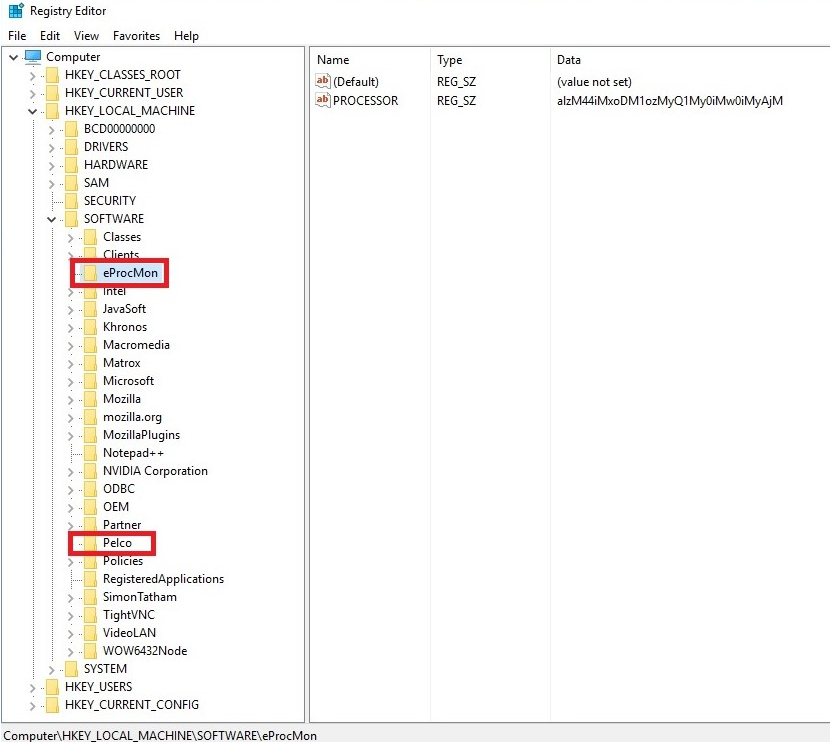831x743 pixels.
Task: Collapse the SOFTWARE key
Action: [x=50, y=219]
